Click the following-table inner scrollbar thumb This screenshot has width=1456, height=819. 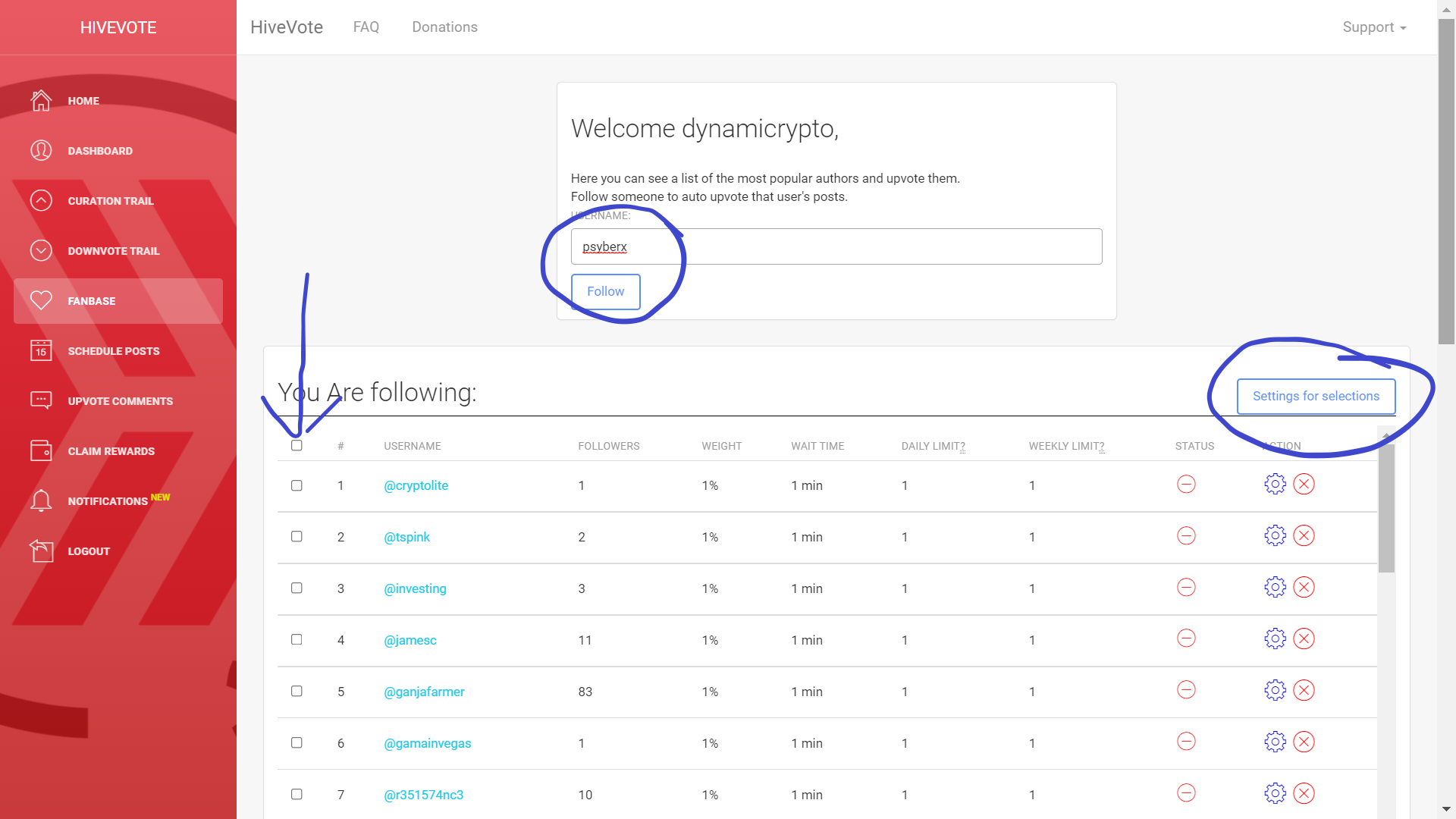(x=1386, y=508)
